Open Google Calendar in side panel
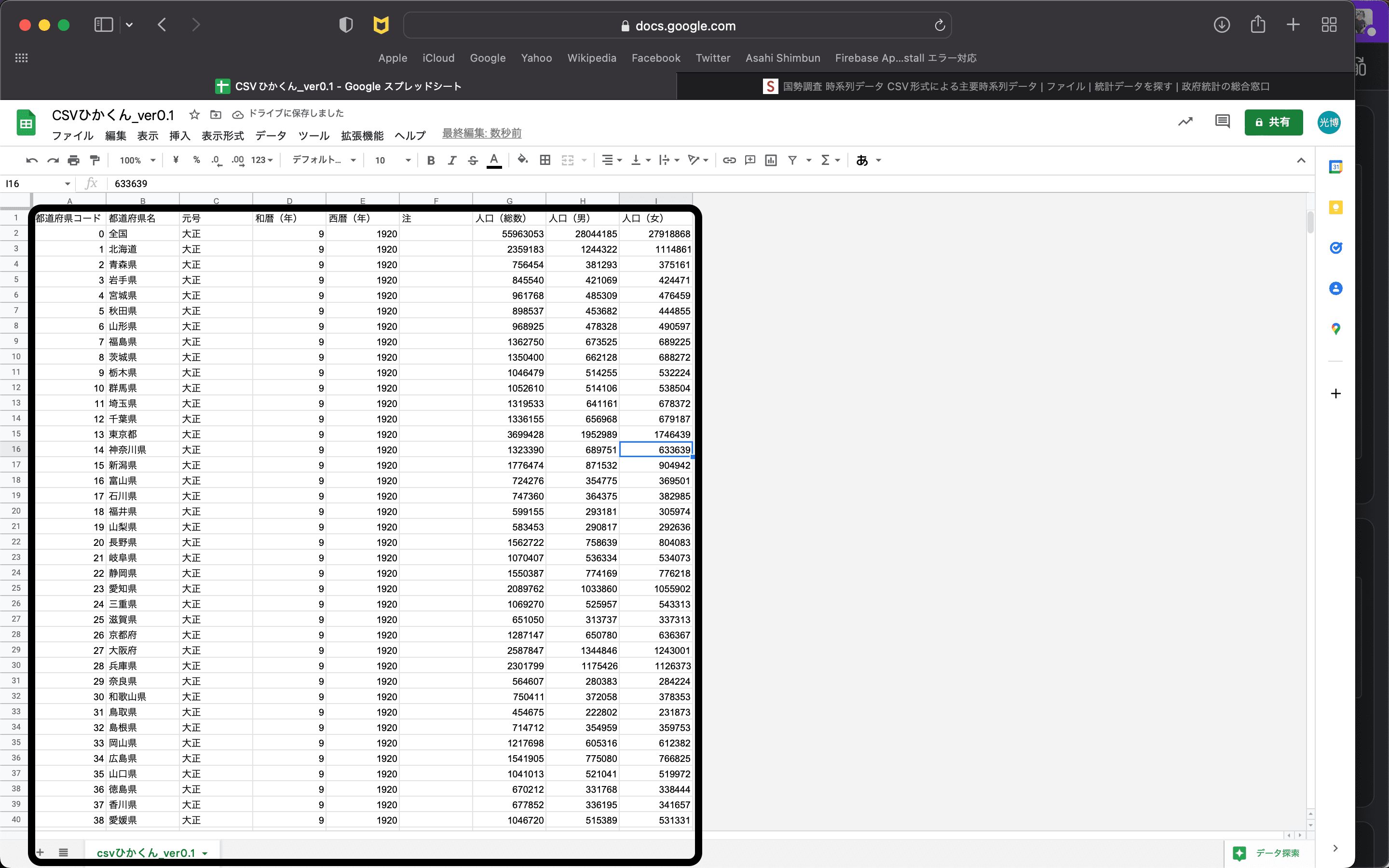The width and height of the screenshot is (1389, 868). point(1335,167)
